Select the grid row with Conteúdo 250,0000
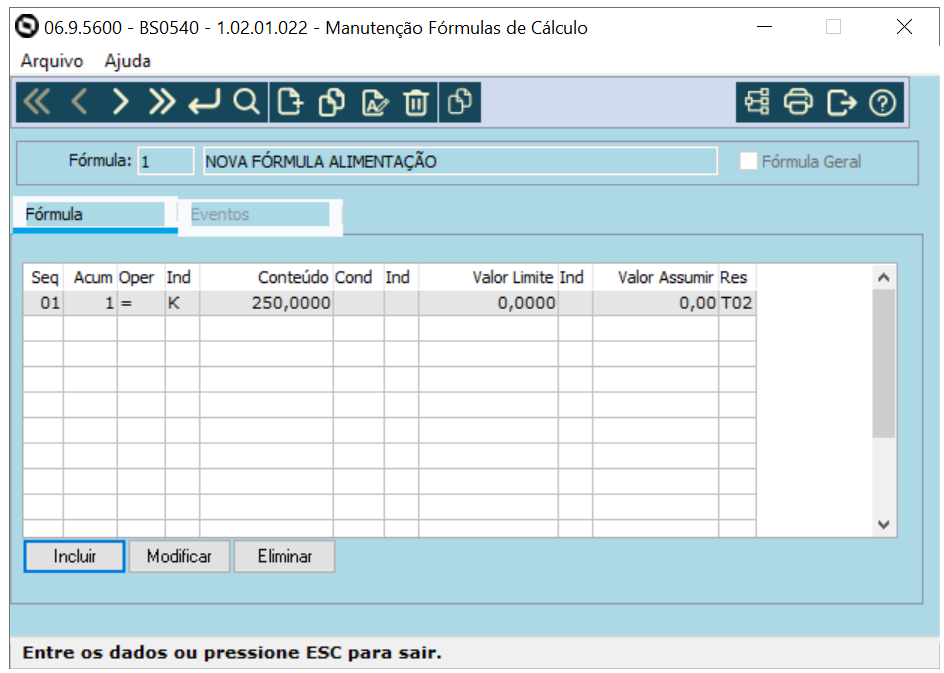 point(293,302)
